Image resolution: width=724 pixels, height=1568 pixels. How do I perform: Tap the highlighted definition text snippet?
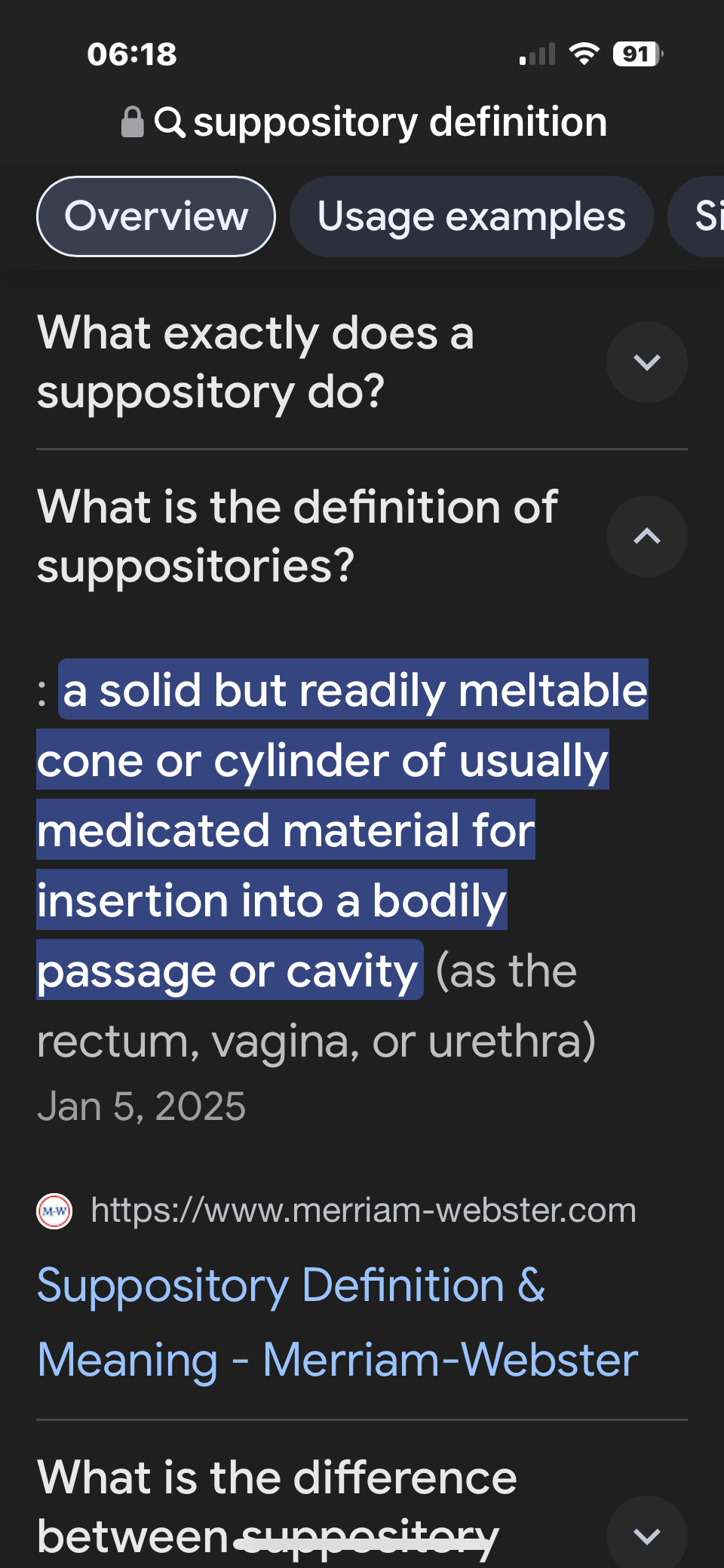pos(342,830)
